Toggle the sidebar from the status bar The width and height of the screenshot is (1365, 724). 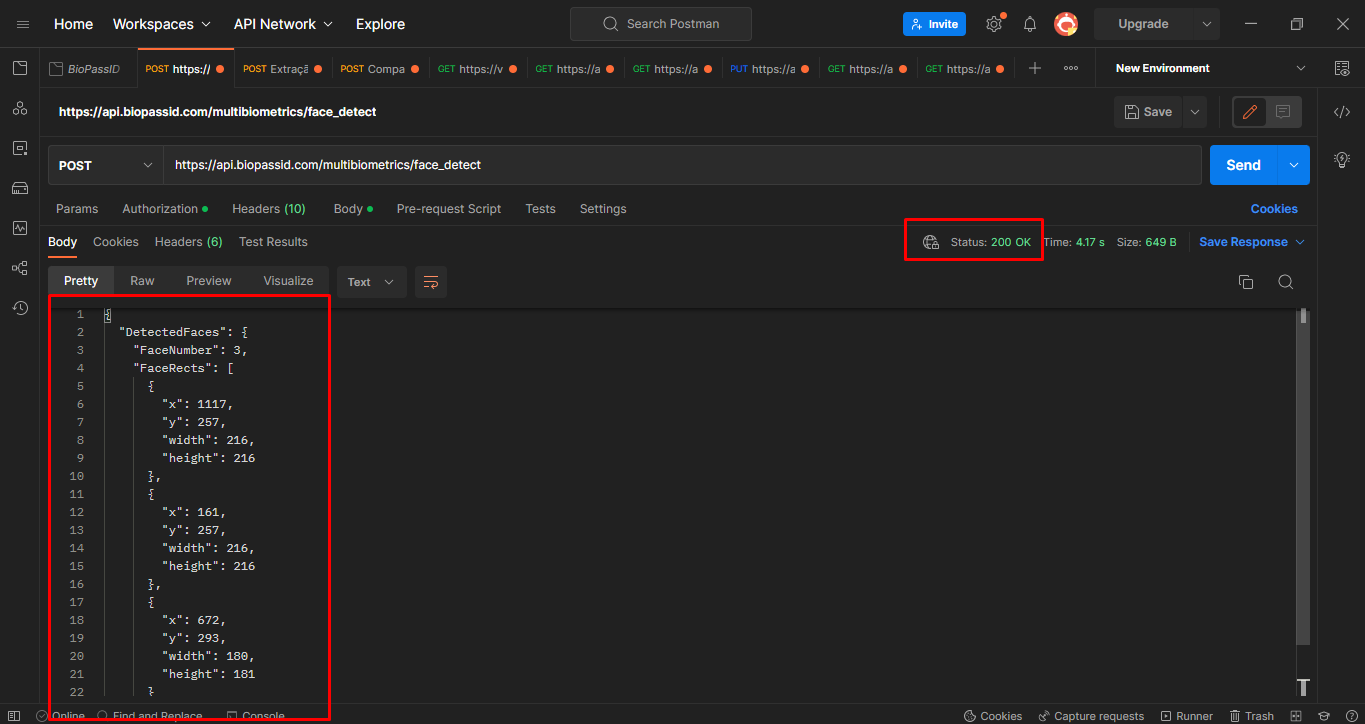coord(15,716)
